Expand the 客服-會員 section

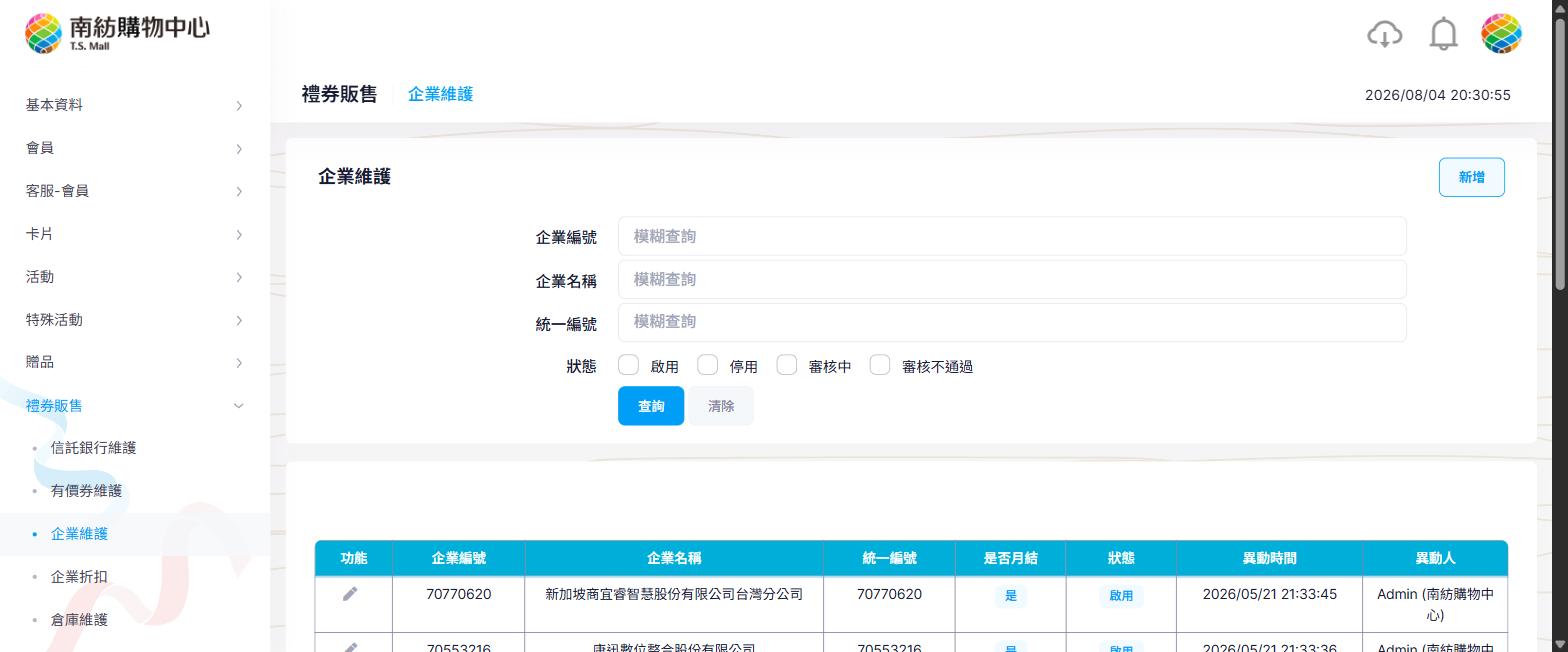tap(135, 191)
